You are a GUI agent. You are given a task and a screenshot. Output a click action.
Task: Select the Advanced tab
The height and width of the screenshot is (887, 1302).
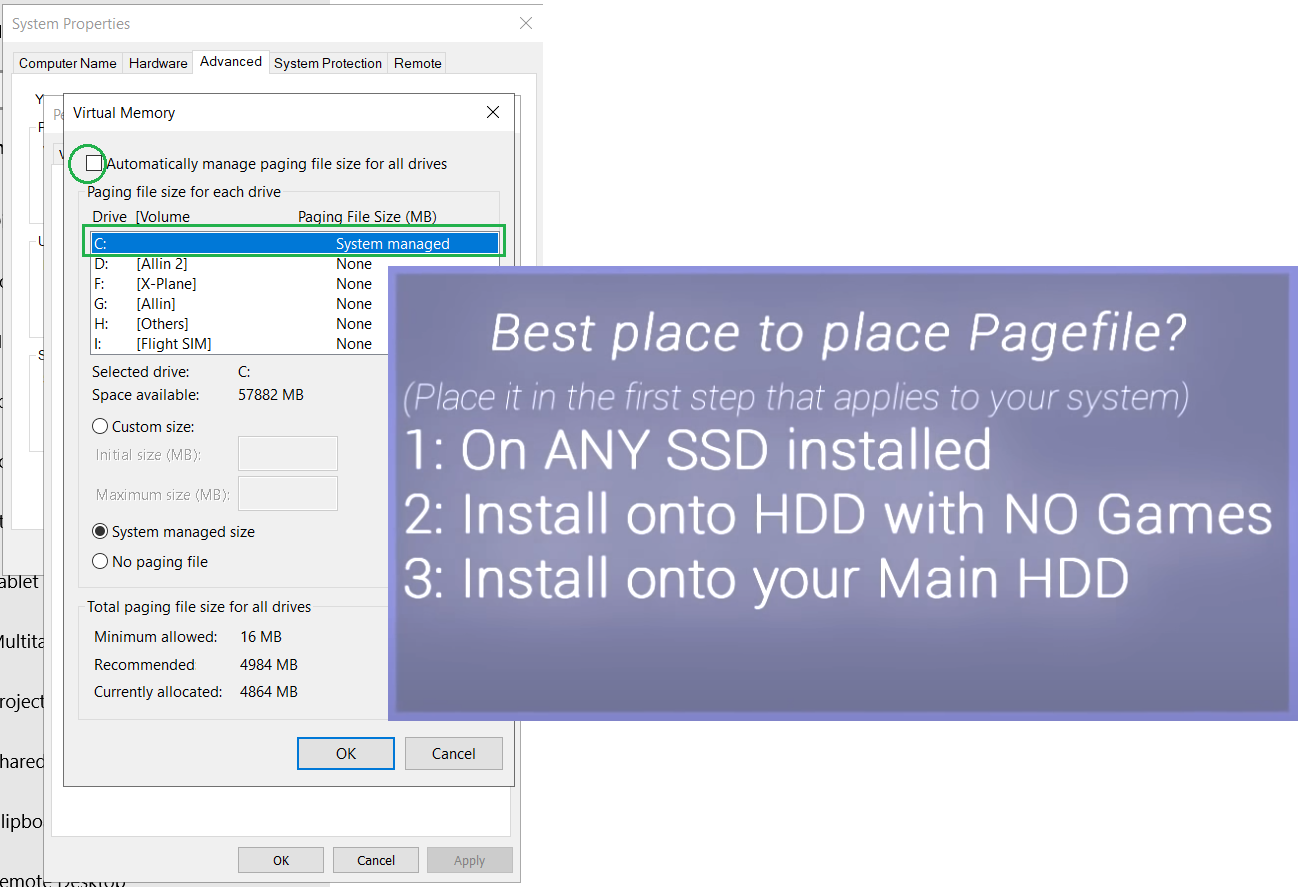(231, 62)
